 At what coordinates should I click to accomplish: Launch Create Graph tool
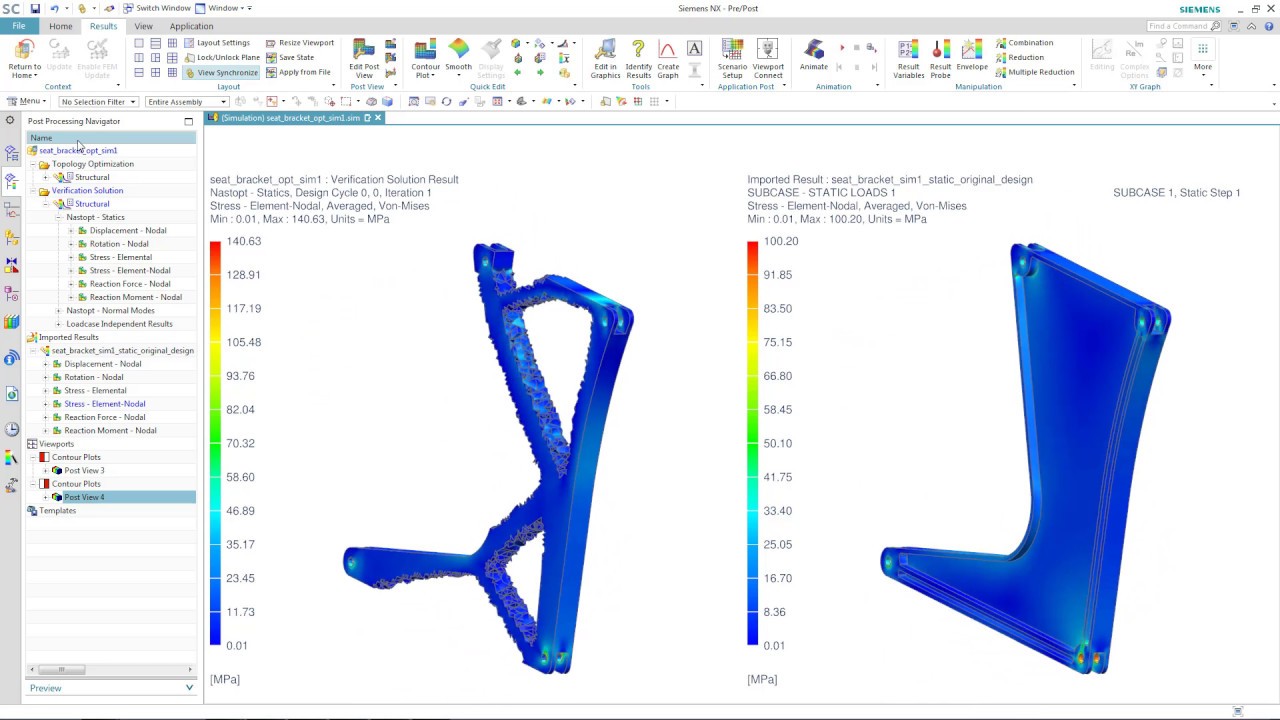(x=668, y=59)
